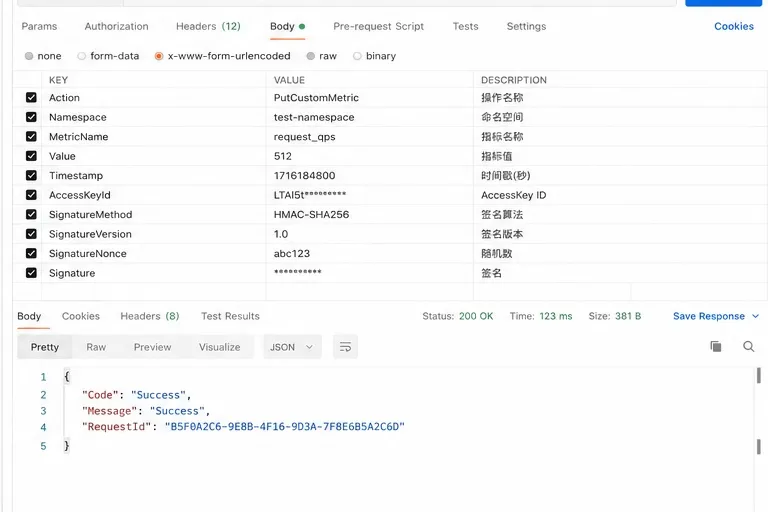Select the binary body type radio

tap(357, 56)
